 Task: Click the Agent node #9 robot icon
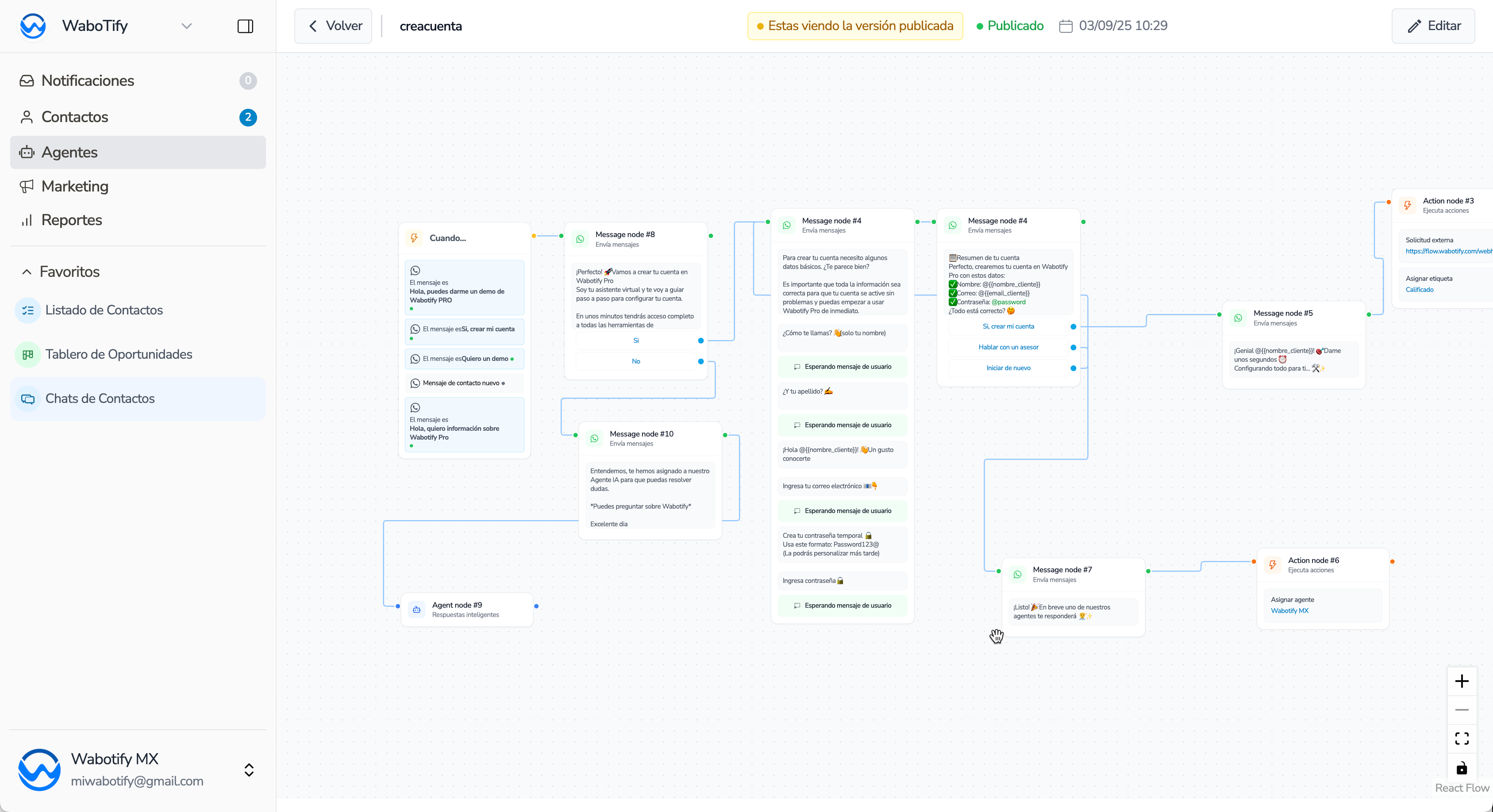417,610
